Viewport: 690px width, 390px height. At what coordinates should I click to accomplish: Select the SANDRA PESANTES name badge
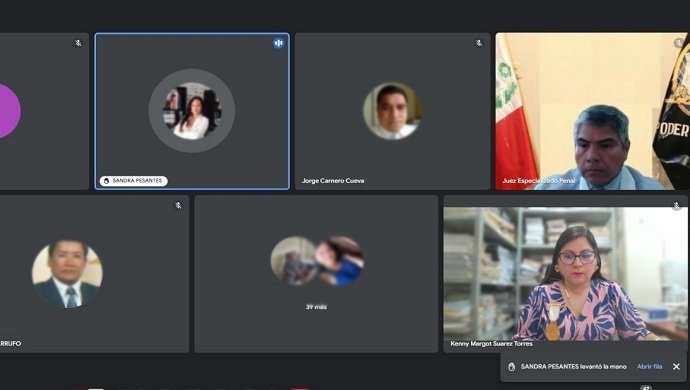point(134,181)
